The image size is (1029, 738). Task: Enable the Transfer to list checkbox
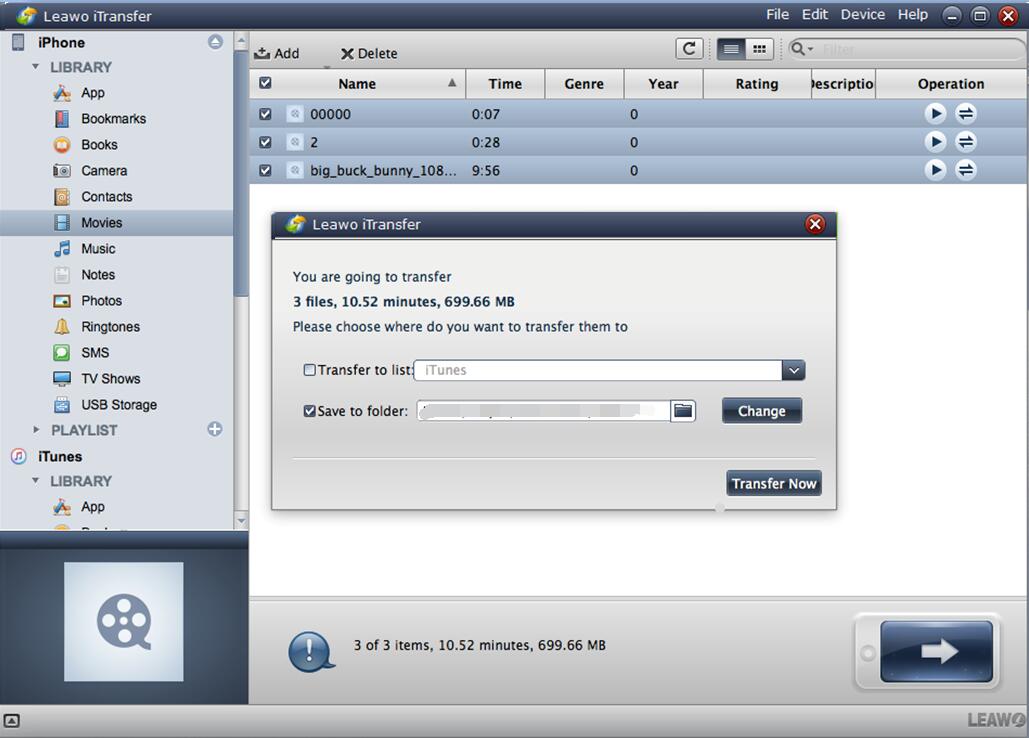[x=309, y=370]
